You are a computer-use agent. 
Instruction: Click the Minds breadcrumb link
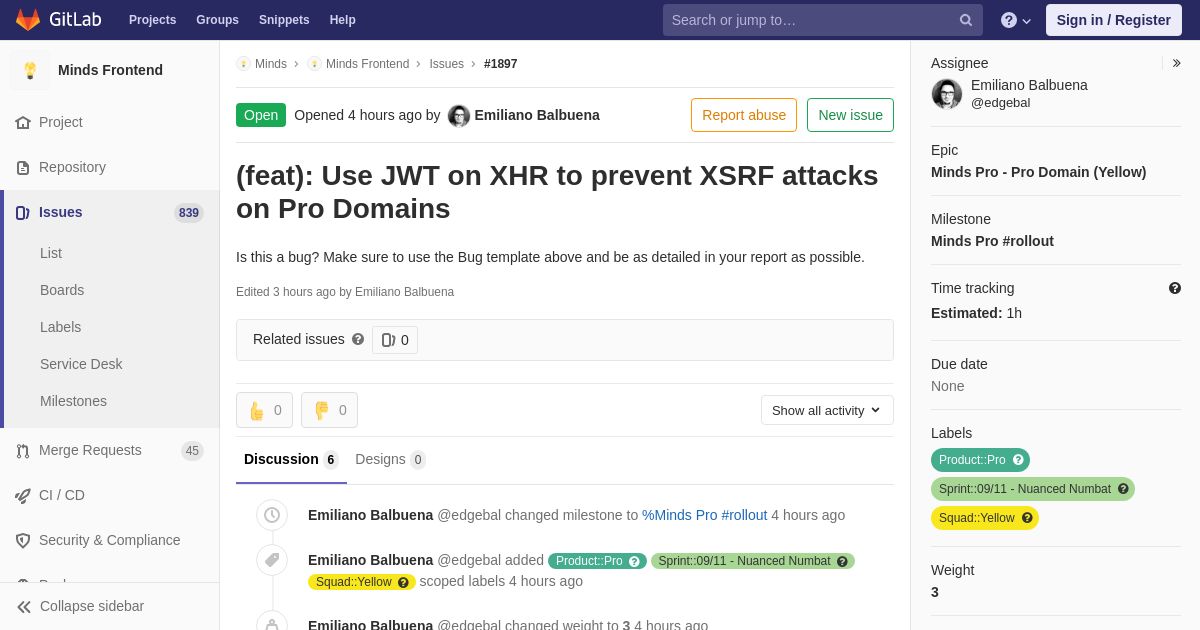[x=271, y=64]
